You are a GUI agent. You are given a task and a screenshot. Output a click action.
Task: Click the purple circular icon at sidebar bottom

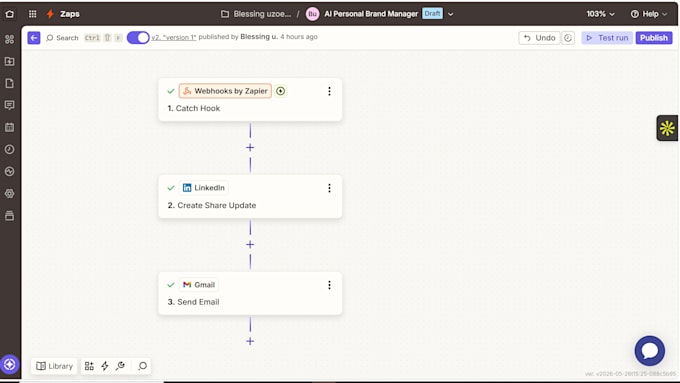point(10,364)
